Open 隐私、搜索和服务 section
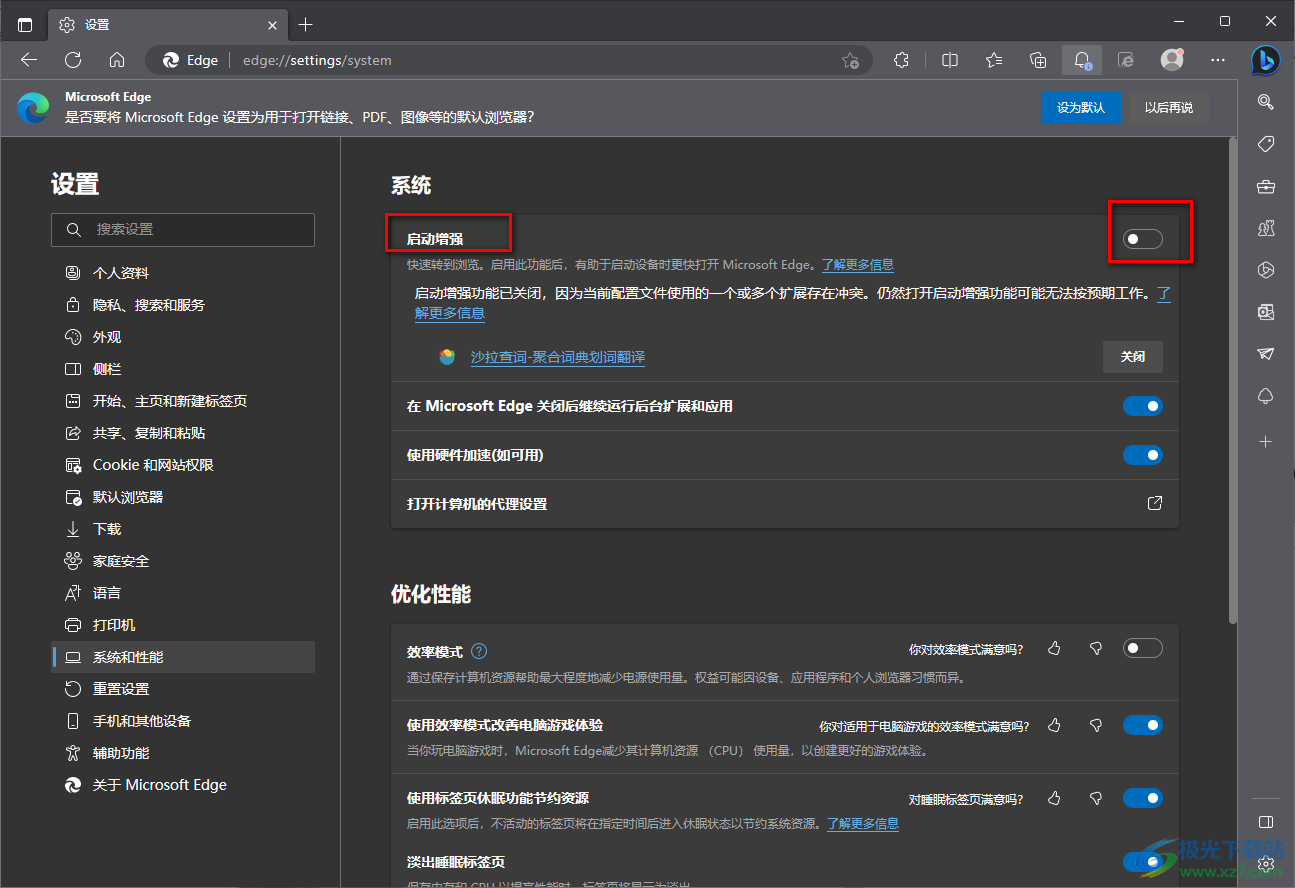Screen dimensions: 1295x888 (183, 305)
